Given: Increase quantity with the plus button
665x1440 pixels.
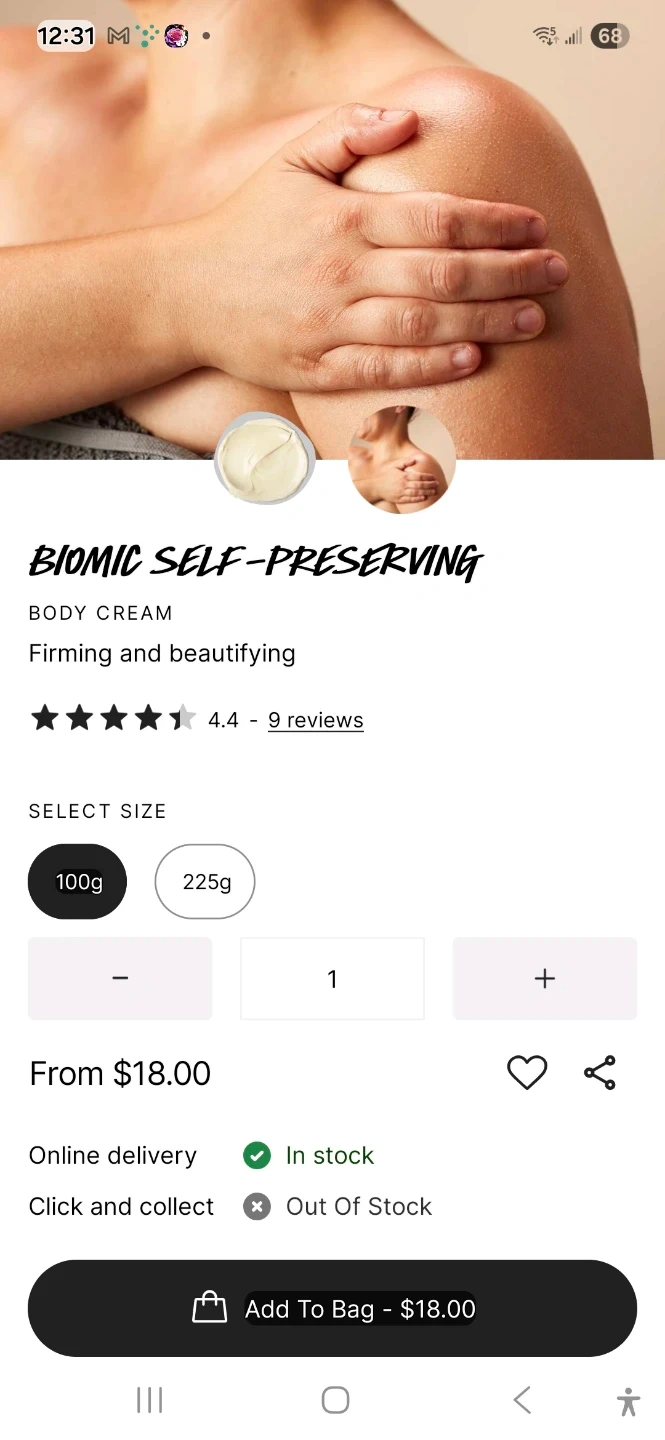Looking at the screenshot, I should (x=545, y=978).
